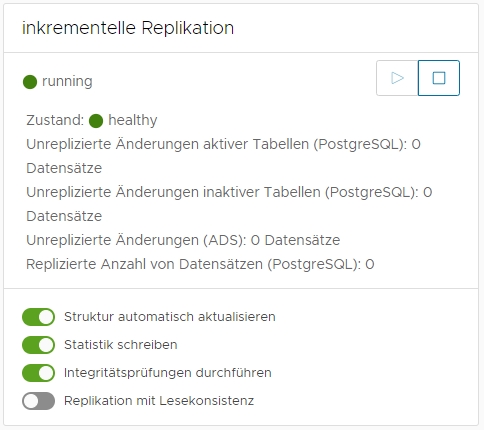This screenshot has height=430, width=484.
Task: Stop the running replication with square button
Action: coord(439,78)
